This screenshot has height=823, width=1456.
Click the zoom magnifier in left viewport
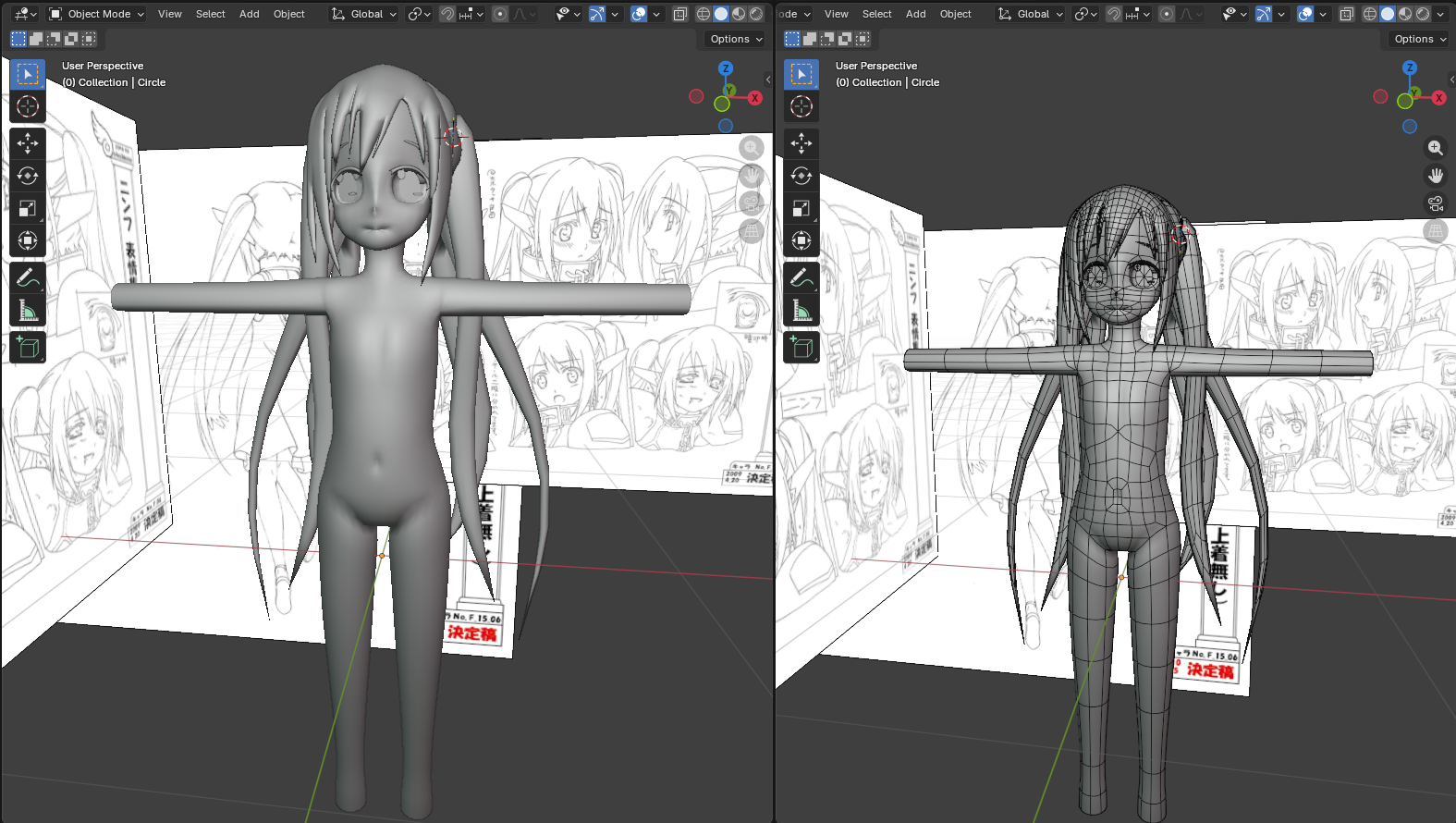point(752,148)
